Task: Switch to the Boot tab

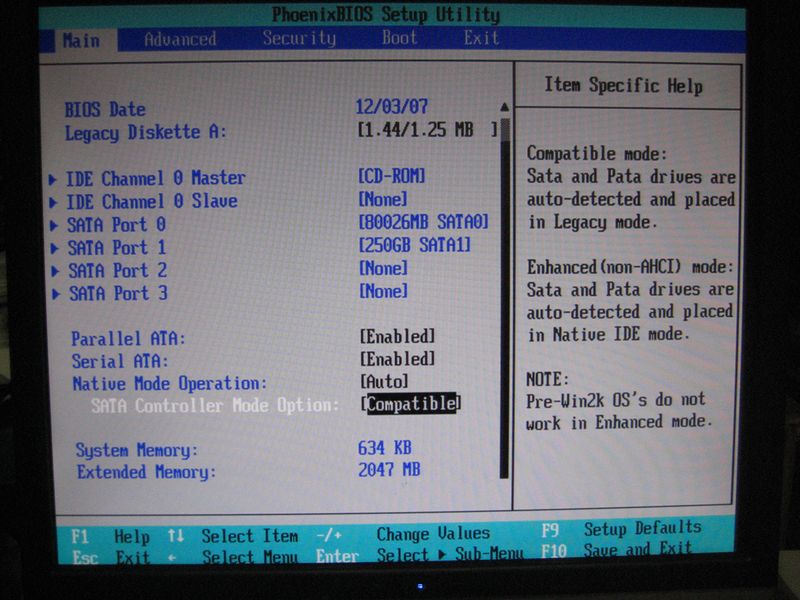Action: tap(399, 38)
